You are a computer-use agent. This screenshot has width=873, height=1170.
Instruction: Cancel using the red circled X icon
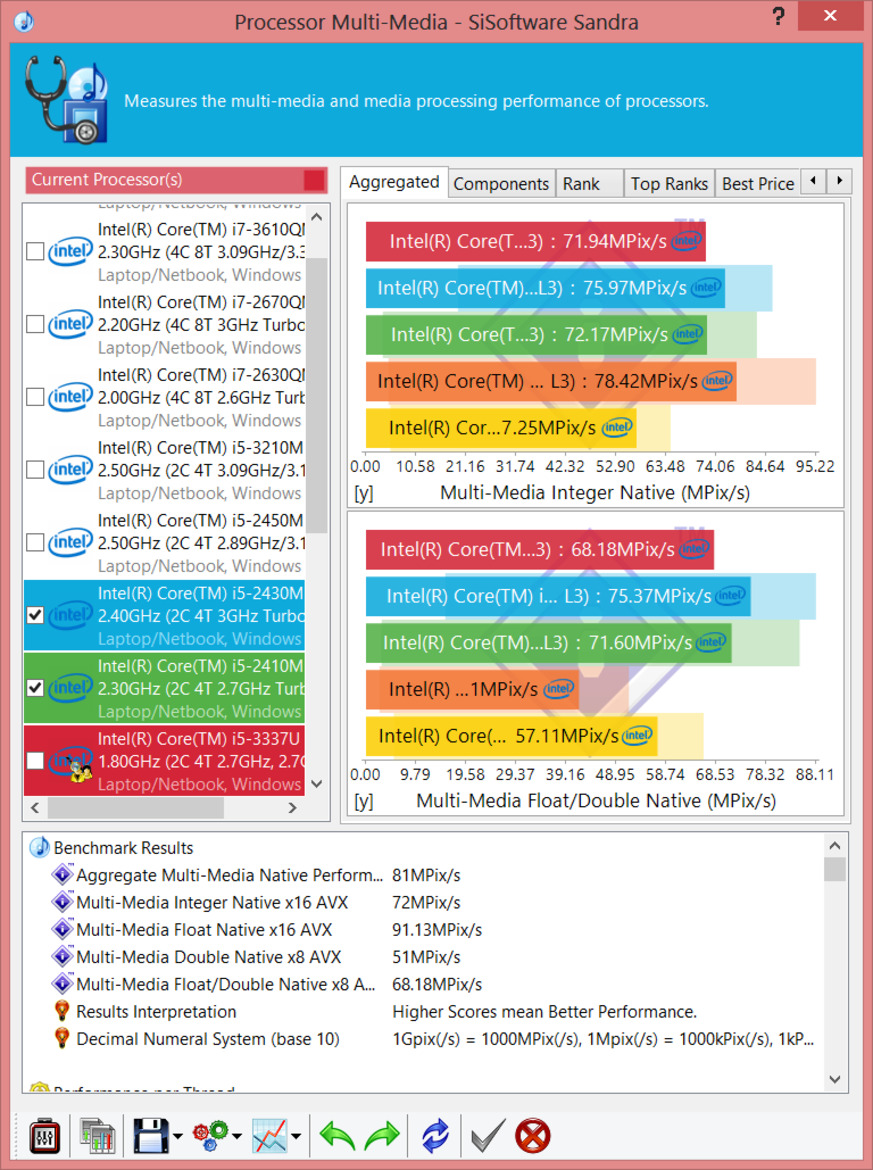point(533,1136)
